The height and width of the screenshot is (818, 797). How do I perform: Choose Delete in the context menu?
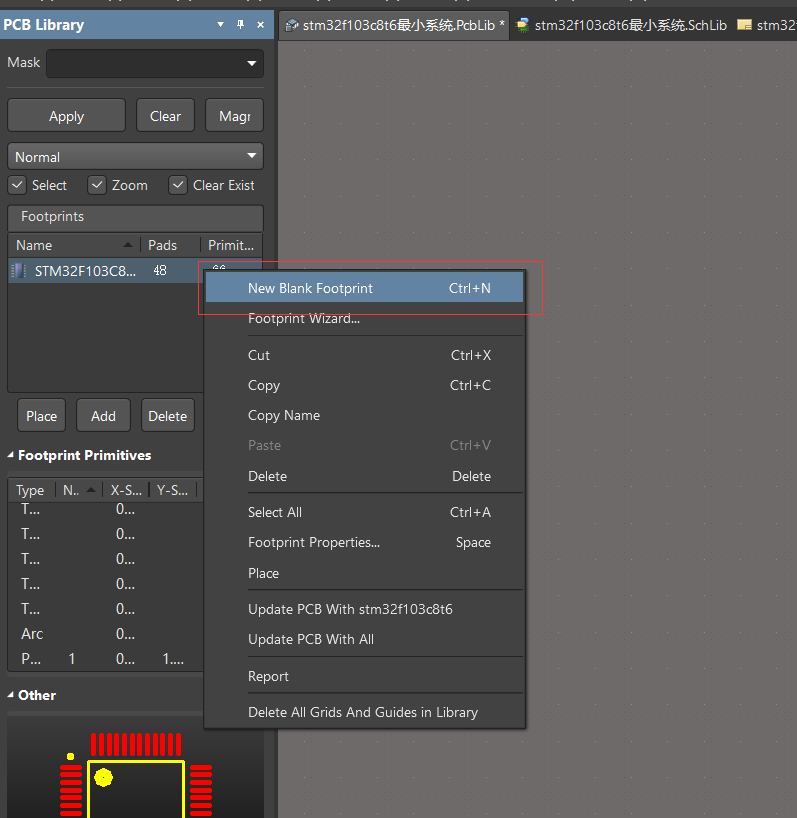click(364, 476)
